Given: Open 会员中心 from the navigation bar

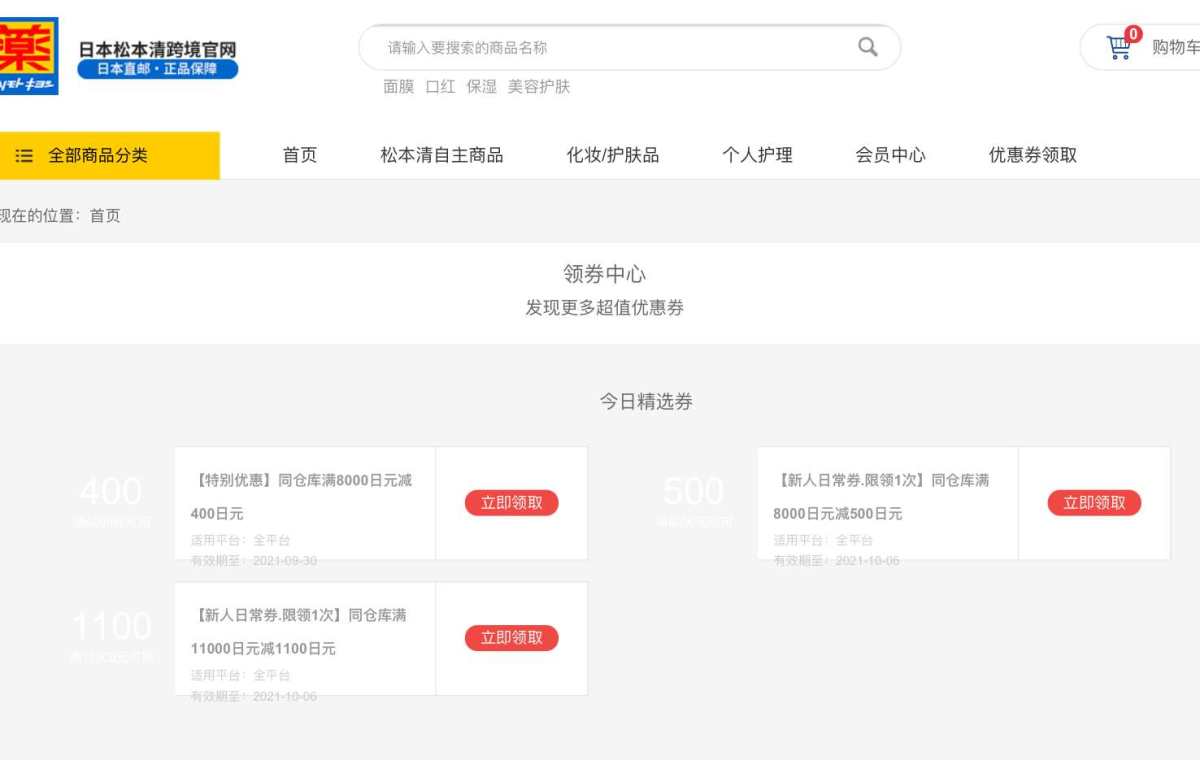Looking at the screenshot, I should pyautogui.click(x=890, y=155).
